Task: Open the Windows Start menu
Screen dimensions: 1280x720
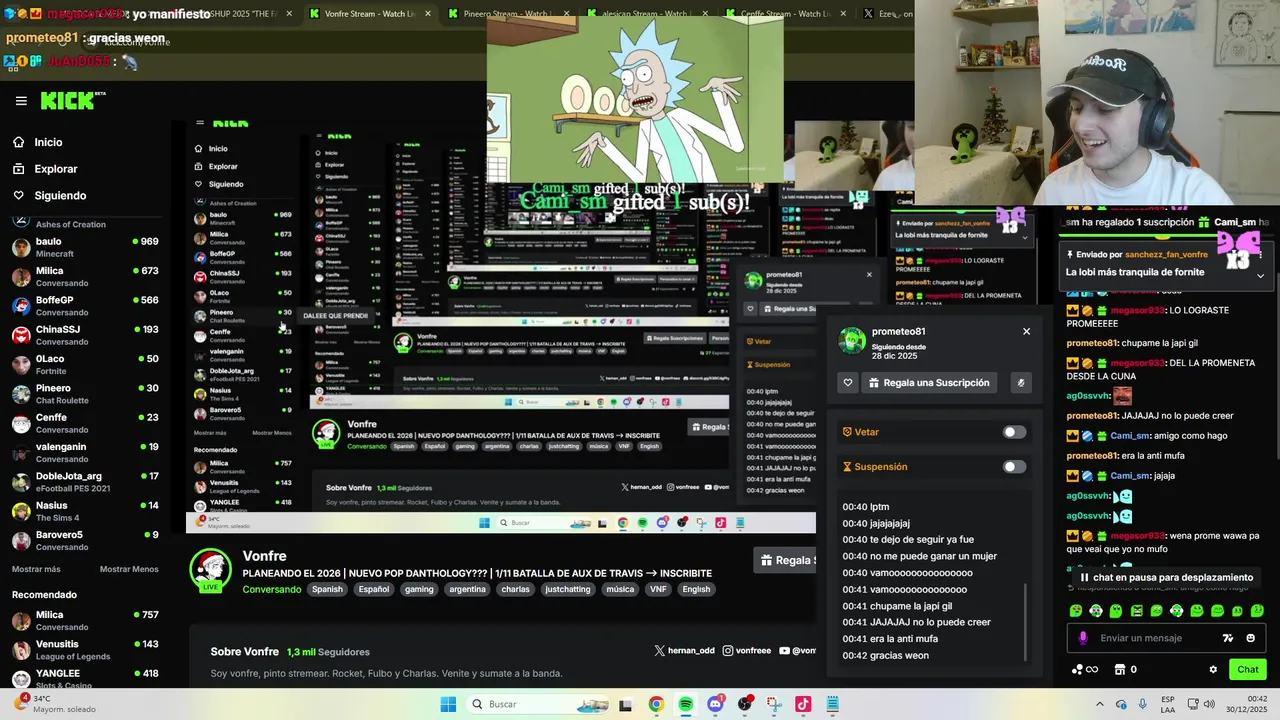Action: click(448, 704)
